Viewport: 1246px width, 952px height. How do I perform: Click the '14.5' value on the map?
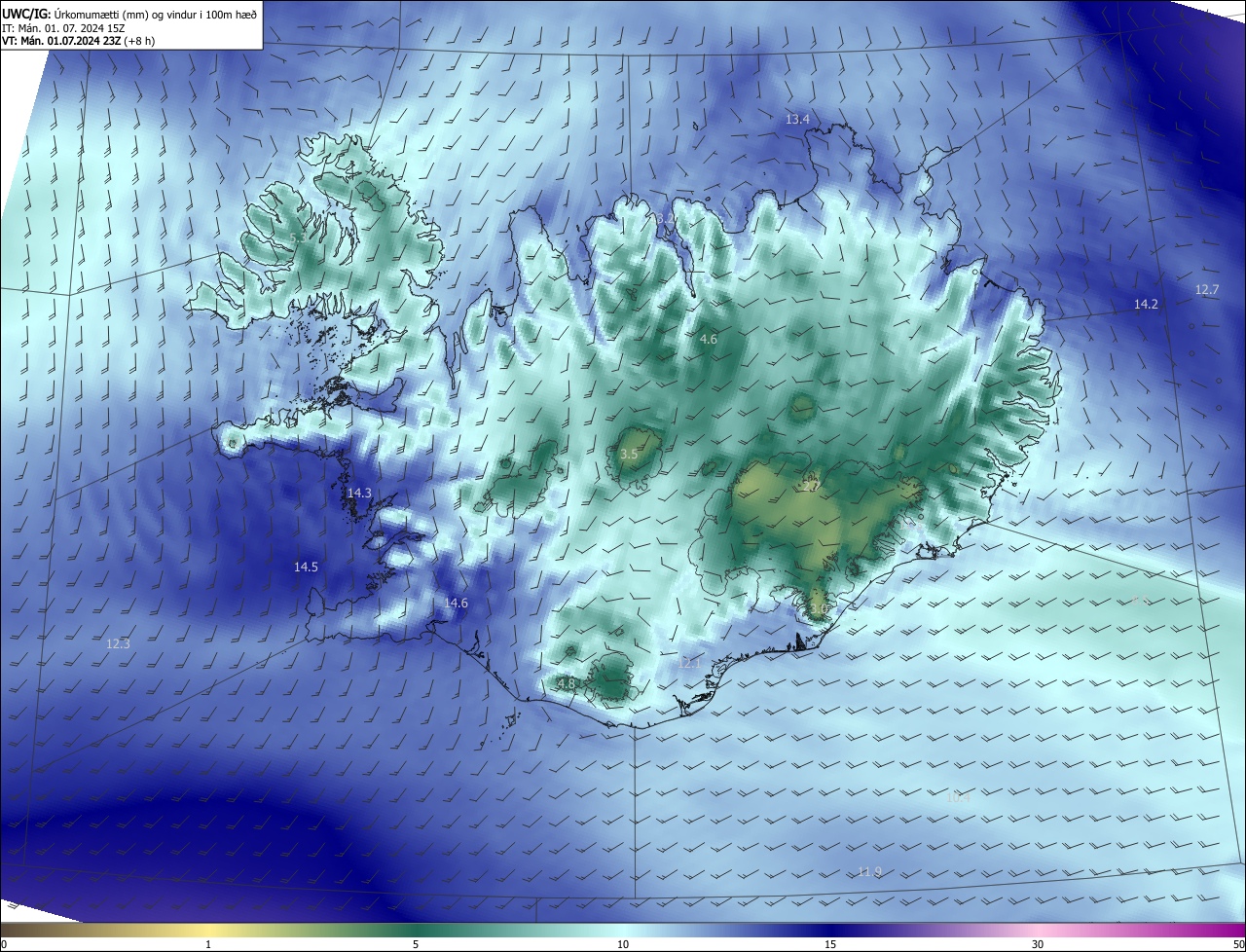point(306,566)
